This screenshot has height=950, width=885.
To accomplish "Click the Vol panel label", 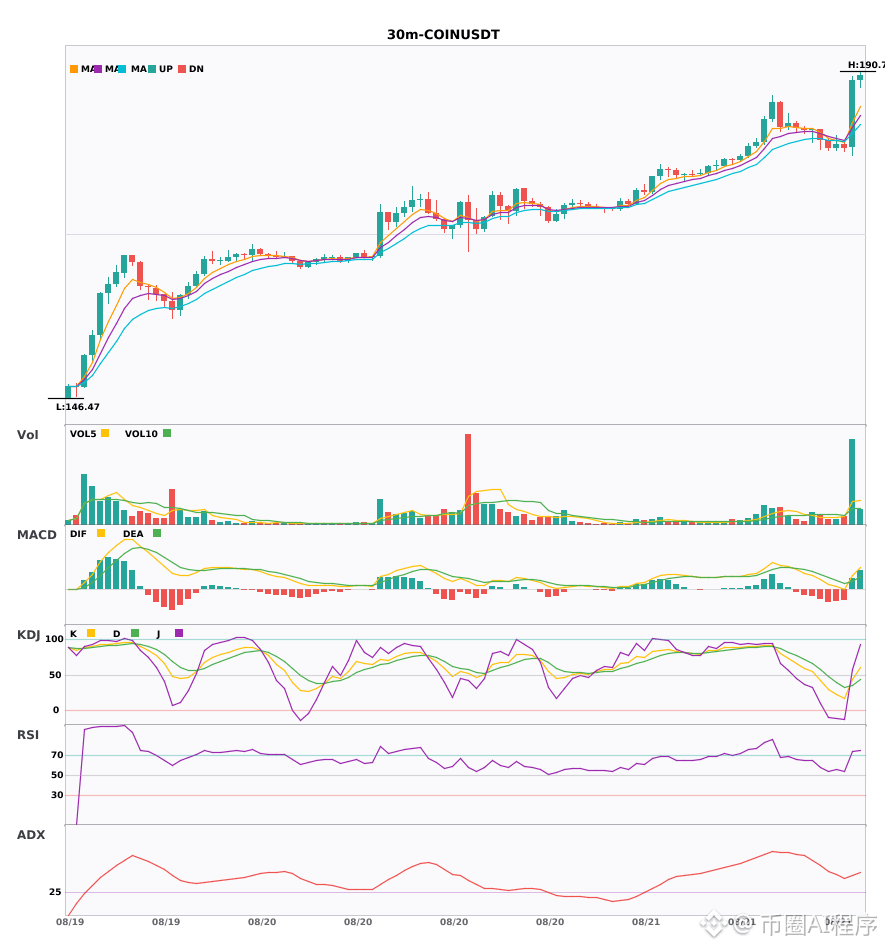I will (27, 435).
